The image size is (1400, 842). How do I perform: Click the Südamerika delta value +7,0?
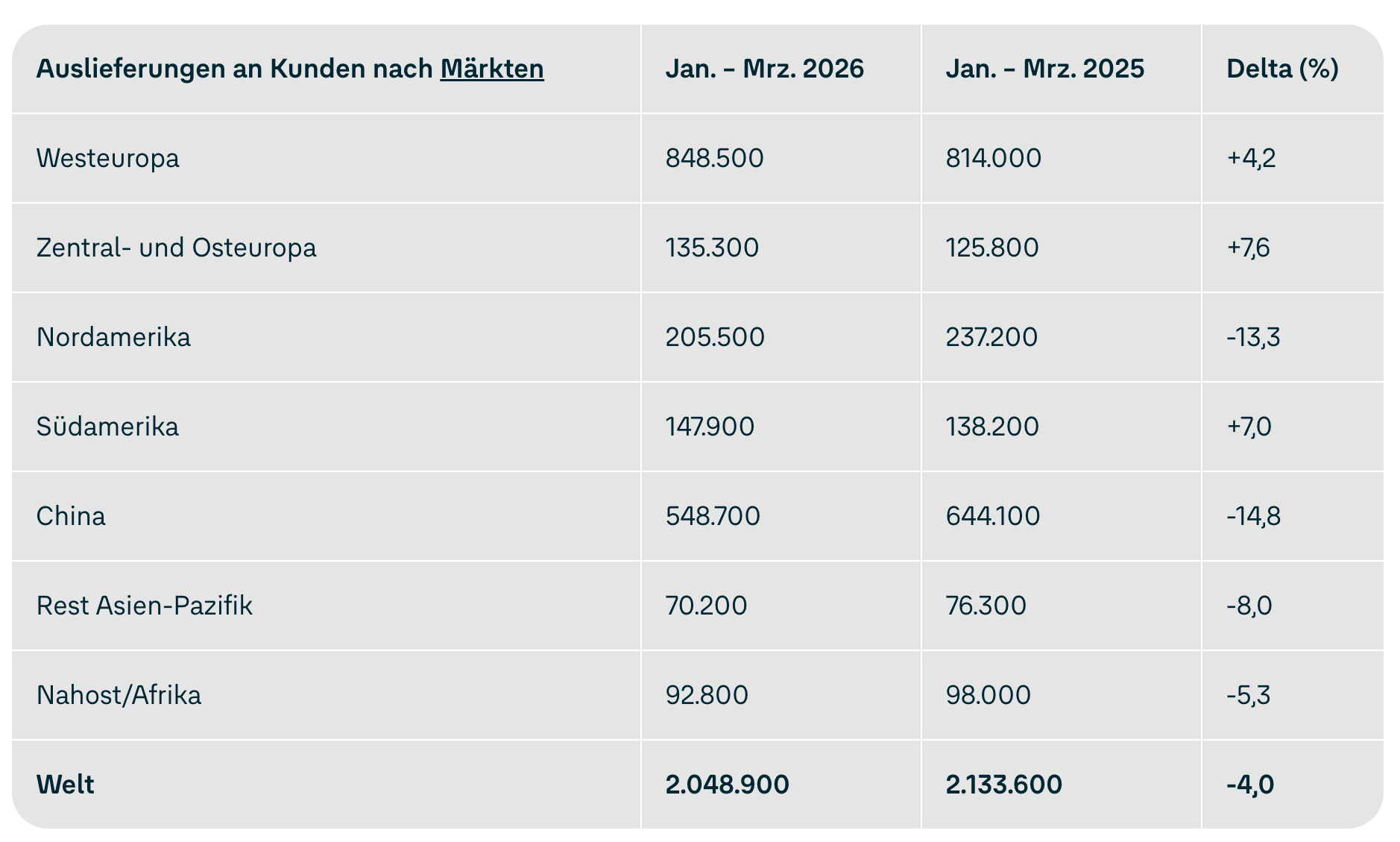coord(1249,427)
